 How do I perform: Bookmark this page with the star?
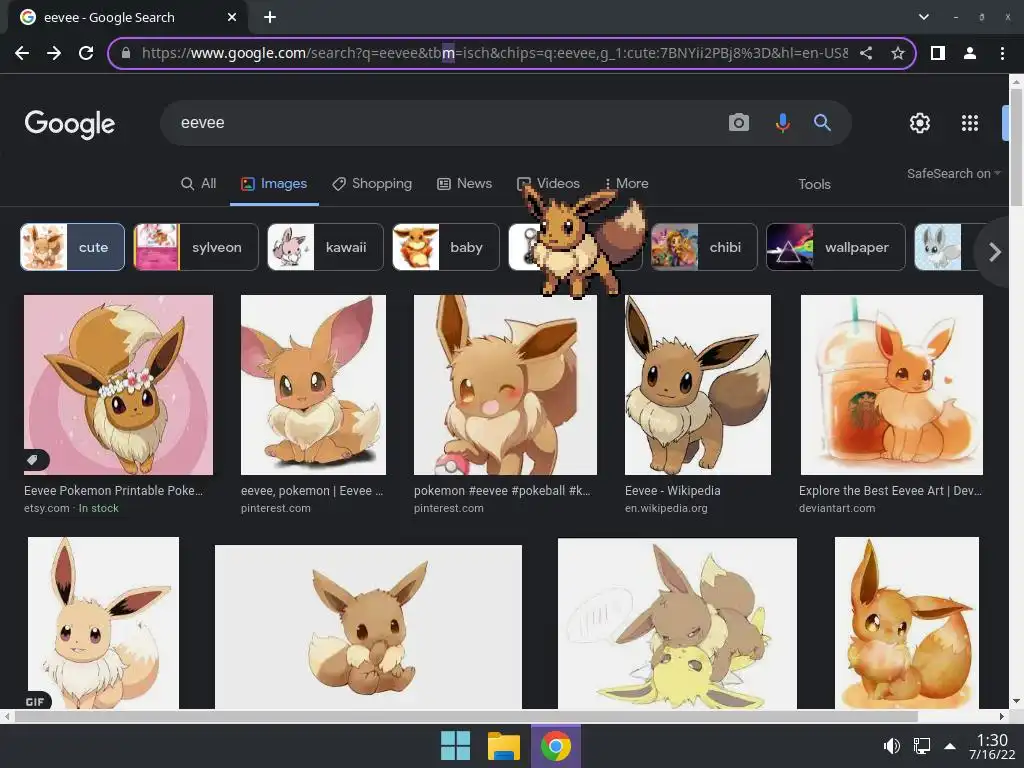(x=898, y=53)
